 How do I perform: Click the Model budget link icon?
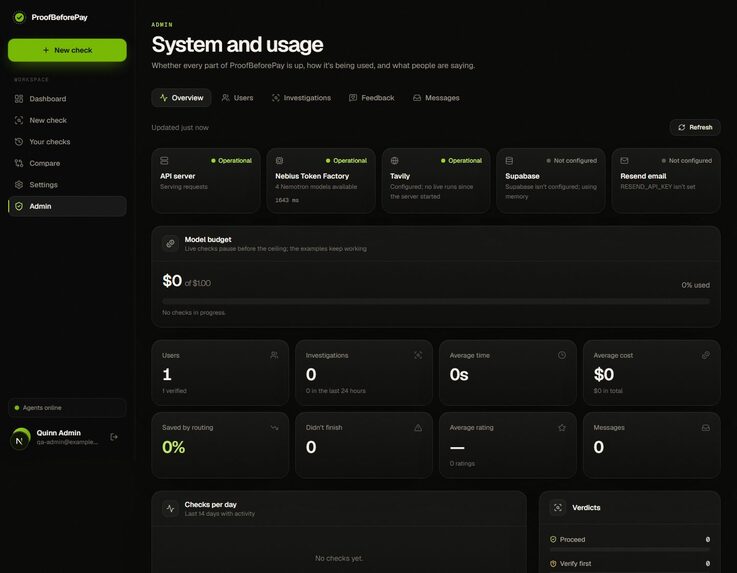[170, 243]
